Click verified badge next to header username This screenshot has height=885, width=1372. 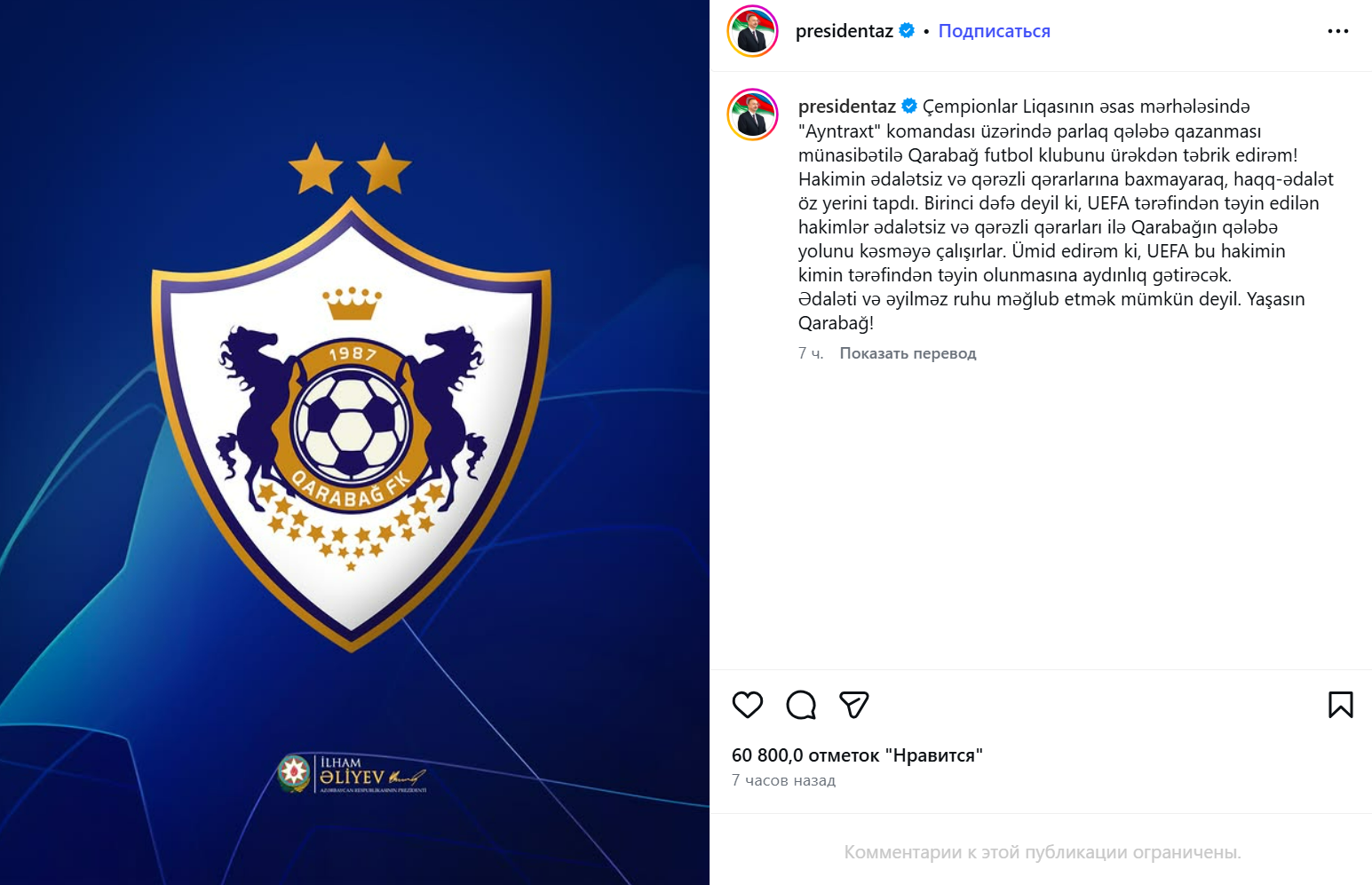[907, 30]
